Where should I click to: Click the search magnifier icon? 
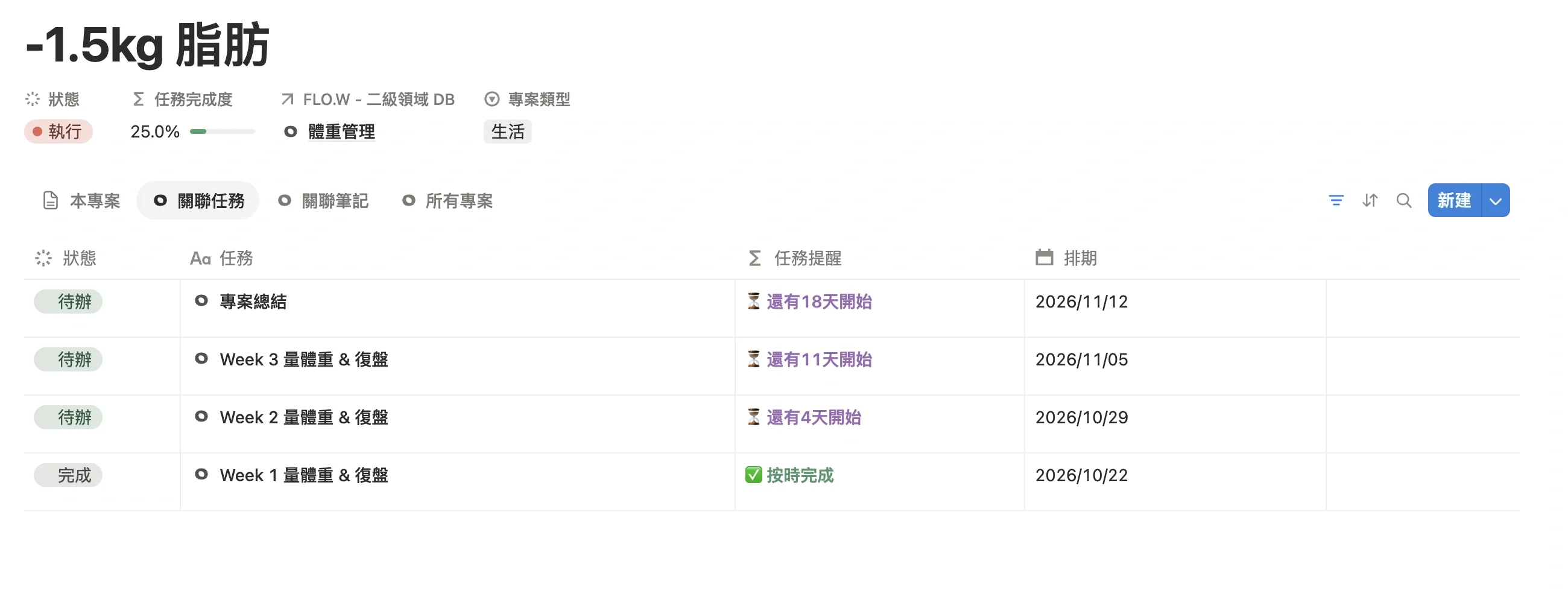point(1403,200)
